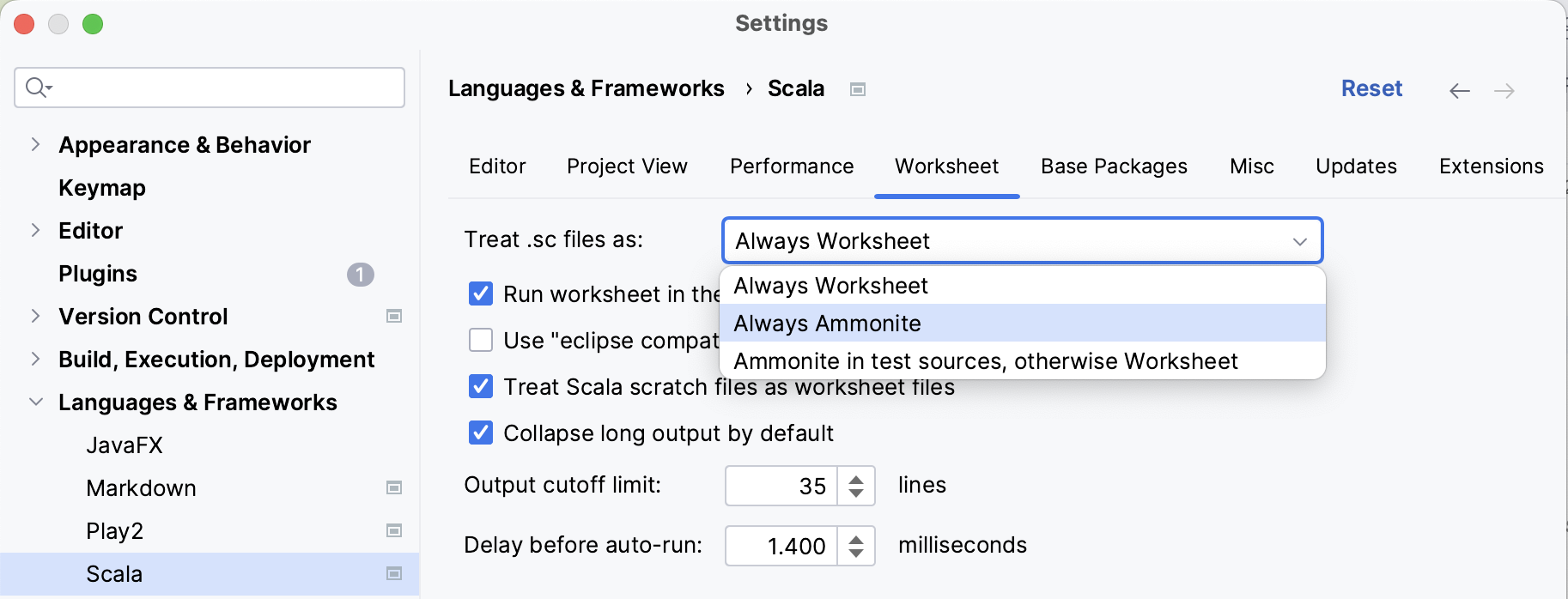Image resolution: width=1568 pixels, height=599 pixels.
Task: Click the Delay before auto-run field
Action: click(781, 546)
